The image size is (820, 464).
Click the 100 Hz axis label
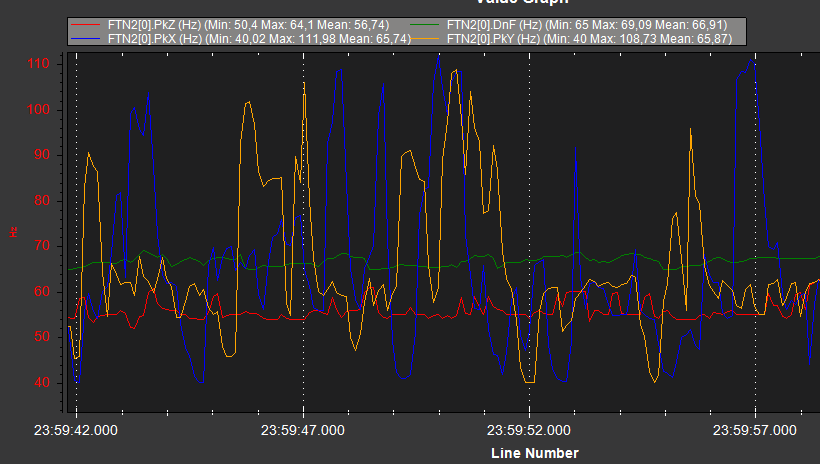click(38, 109)
